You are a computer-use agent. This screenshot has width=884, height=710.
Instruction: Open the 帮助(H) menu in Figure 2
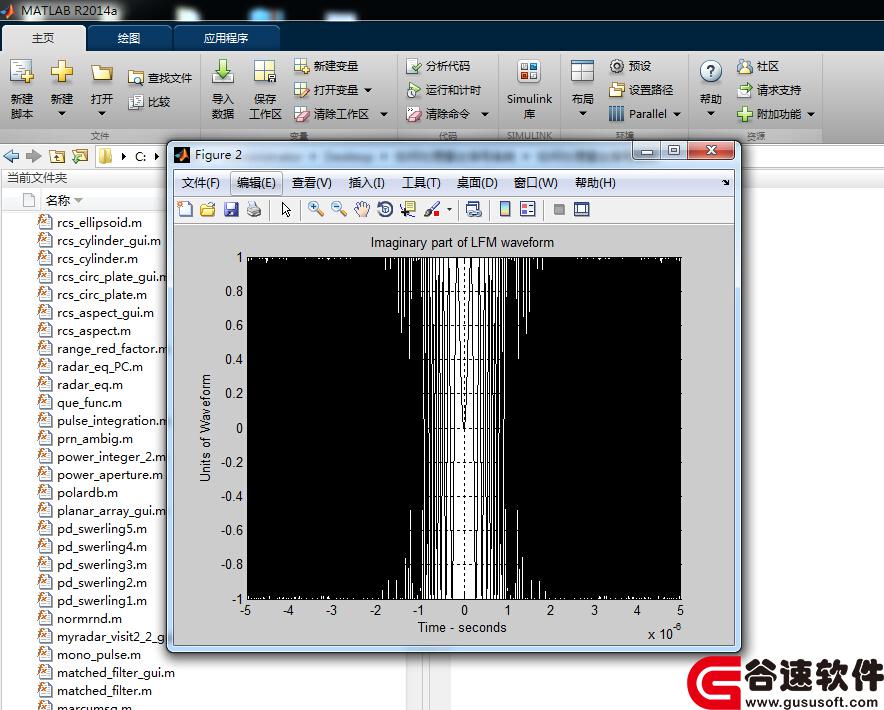595,183
